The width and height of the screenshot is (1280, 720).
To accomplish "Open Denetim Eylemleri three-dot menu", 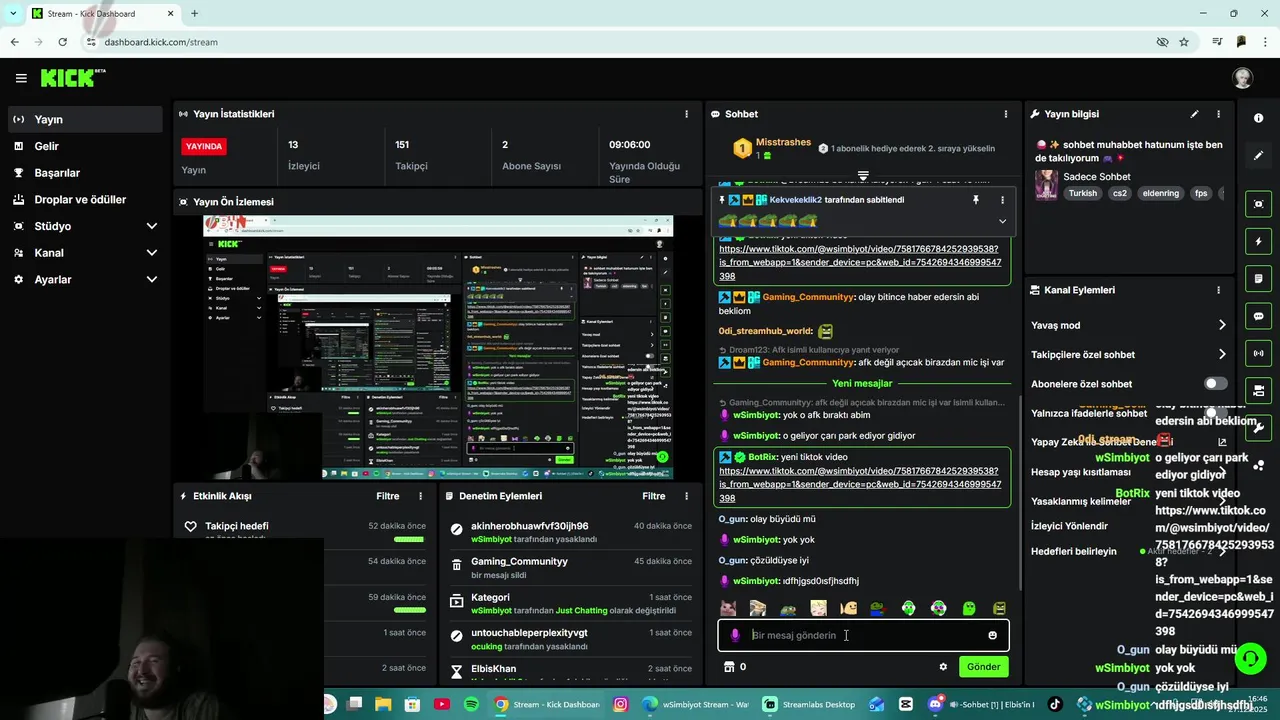I will pos(686,496).
